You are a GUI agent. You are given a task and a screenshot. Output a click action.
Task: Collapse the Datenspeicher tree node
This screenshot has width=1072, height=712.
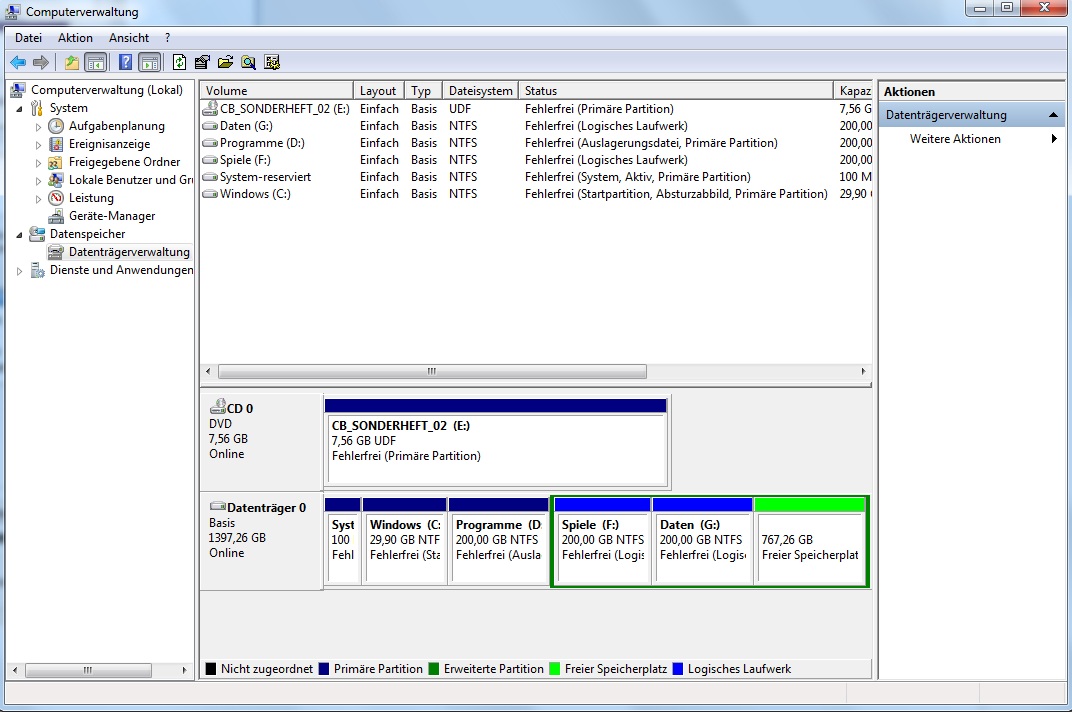(x=20, y=234)
